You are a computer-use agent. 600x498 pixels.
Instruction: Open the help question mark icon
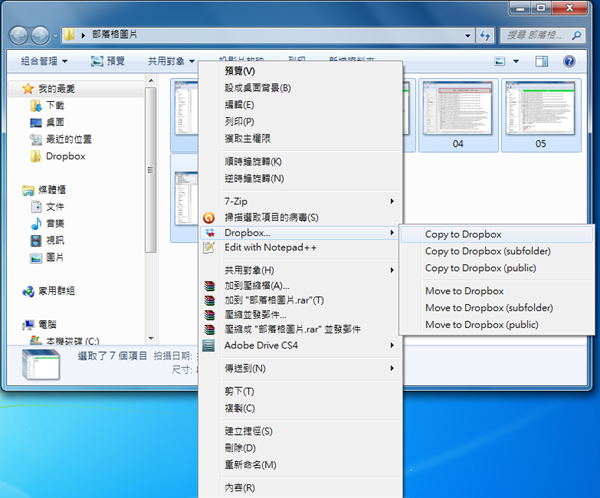click(569, 61)
